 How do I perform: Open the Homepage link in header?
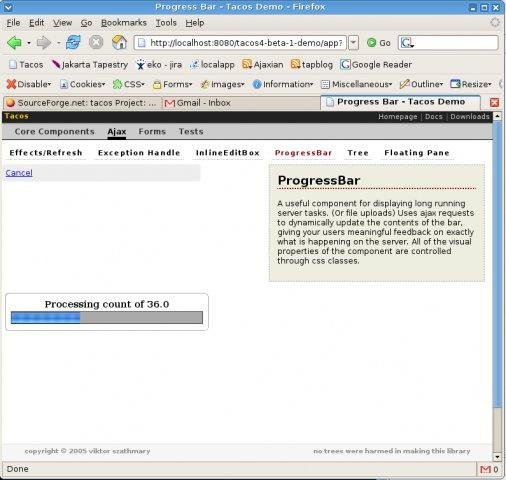pos(397,116)
